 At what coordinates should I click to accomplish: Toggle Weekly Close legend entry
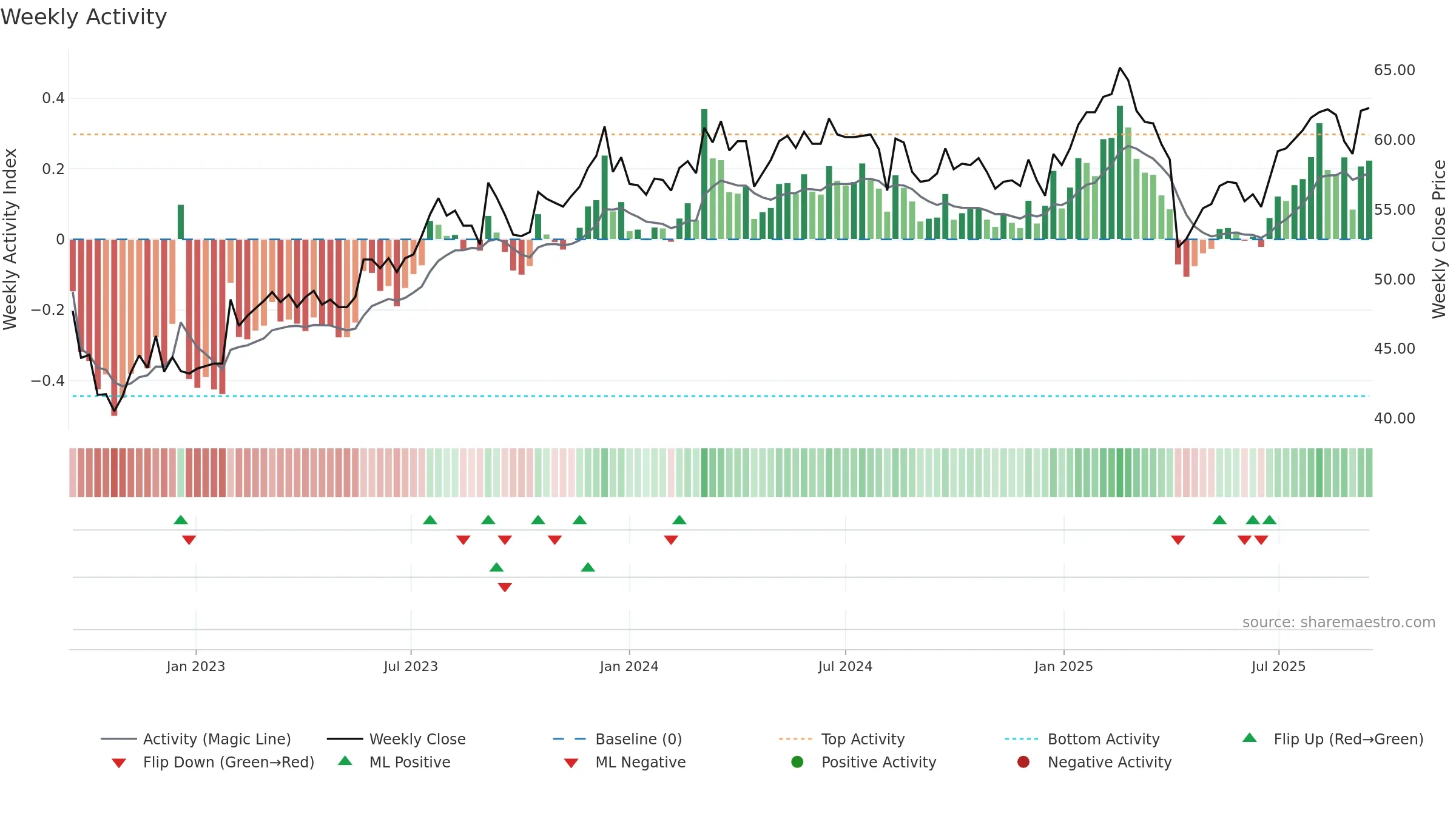(x=396, y=739)
